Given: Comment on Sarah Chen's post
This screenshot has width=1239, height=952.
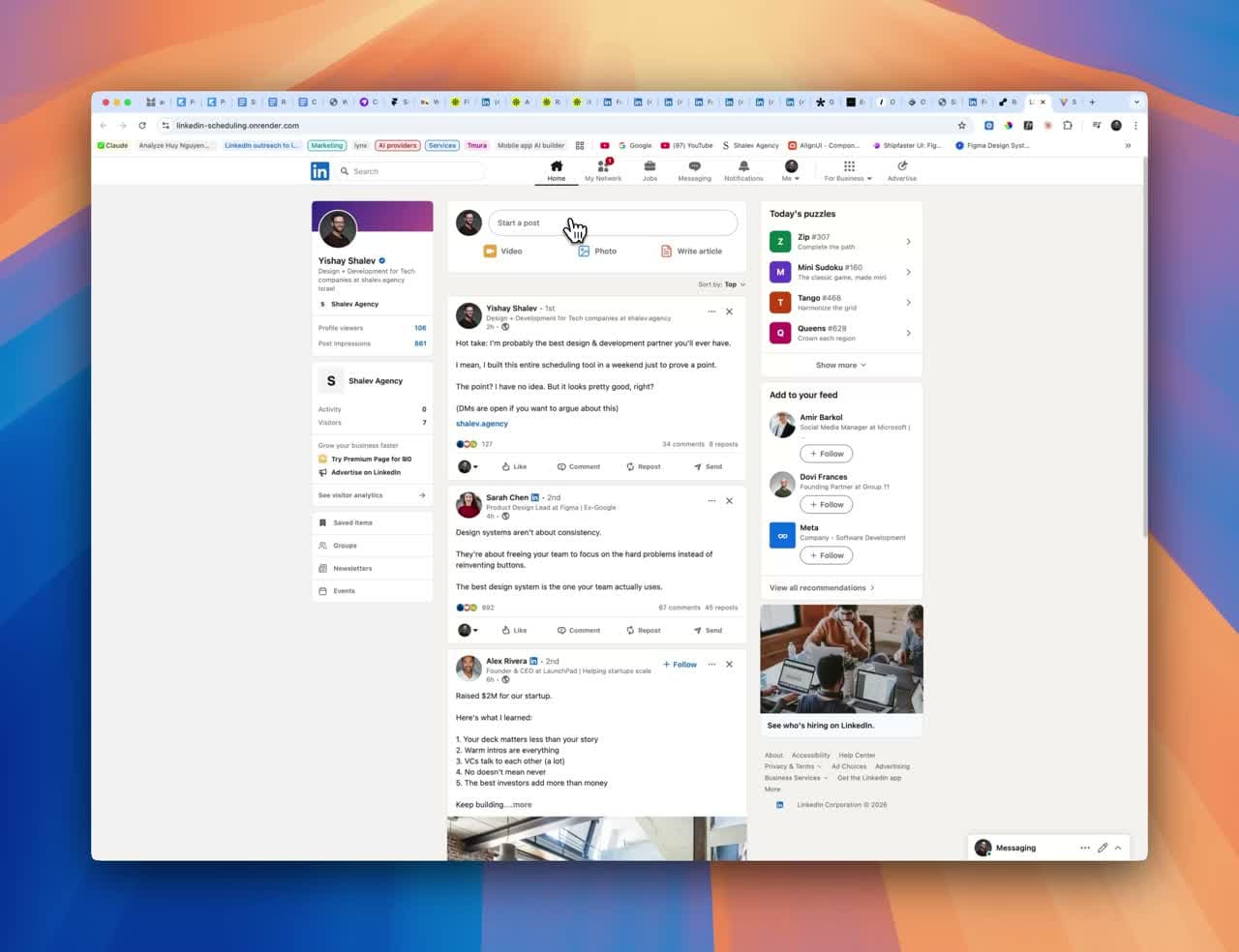Looking at the screenshot, I should [579, 630].
